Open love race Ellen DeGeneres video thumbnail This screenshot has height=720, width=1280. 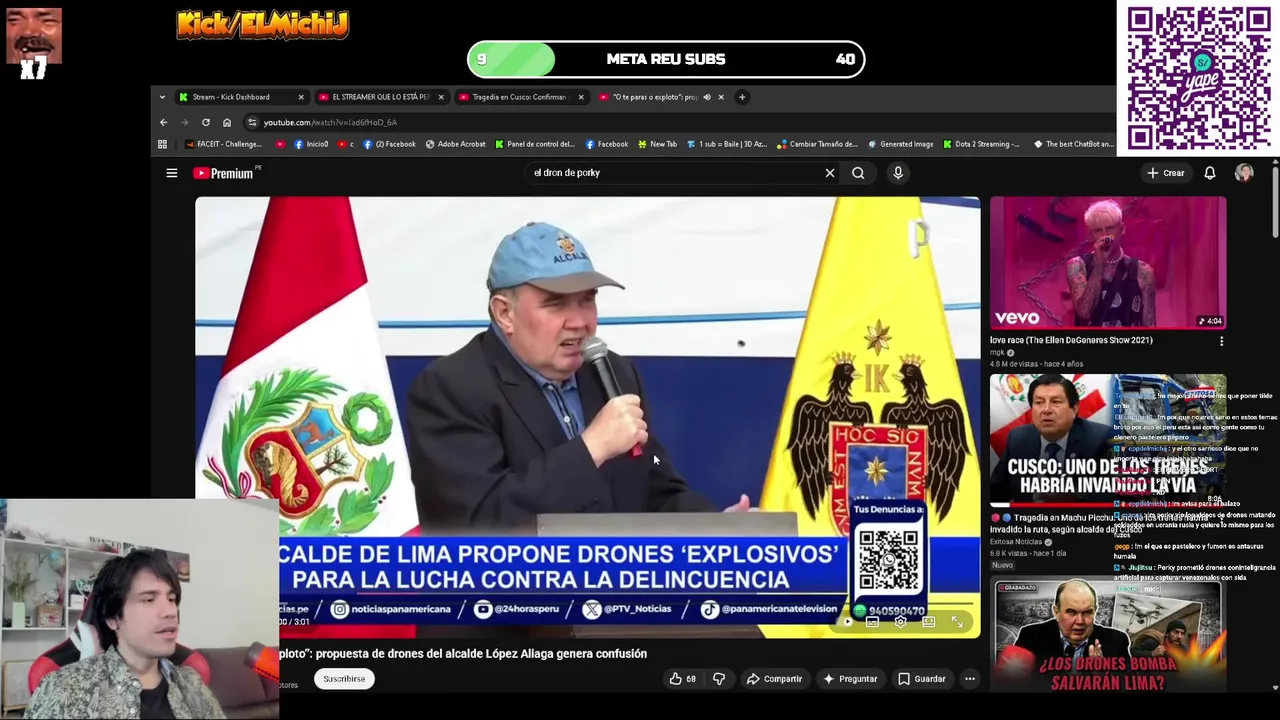(1108, 263)
